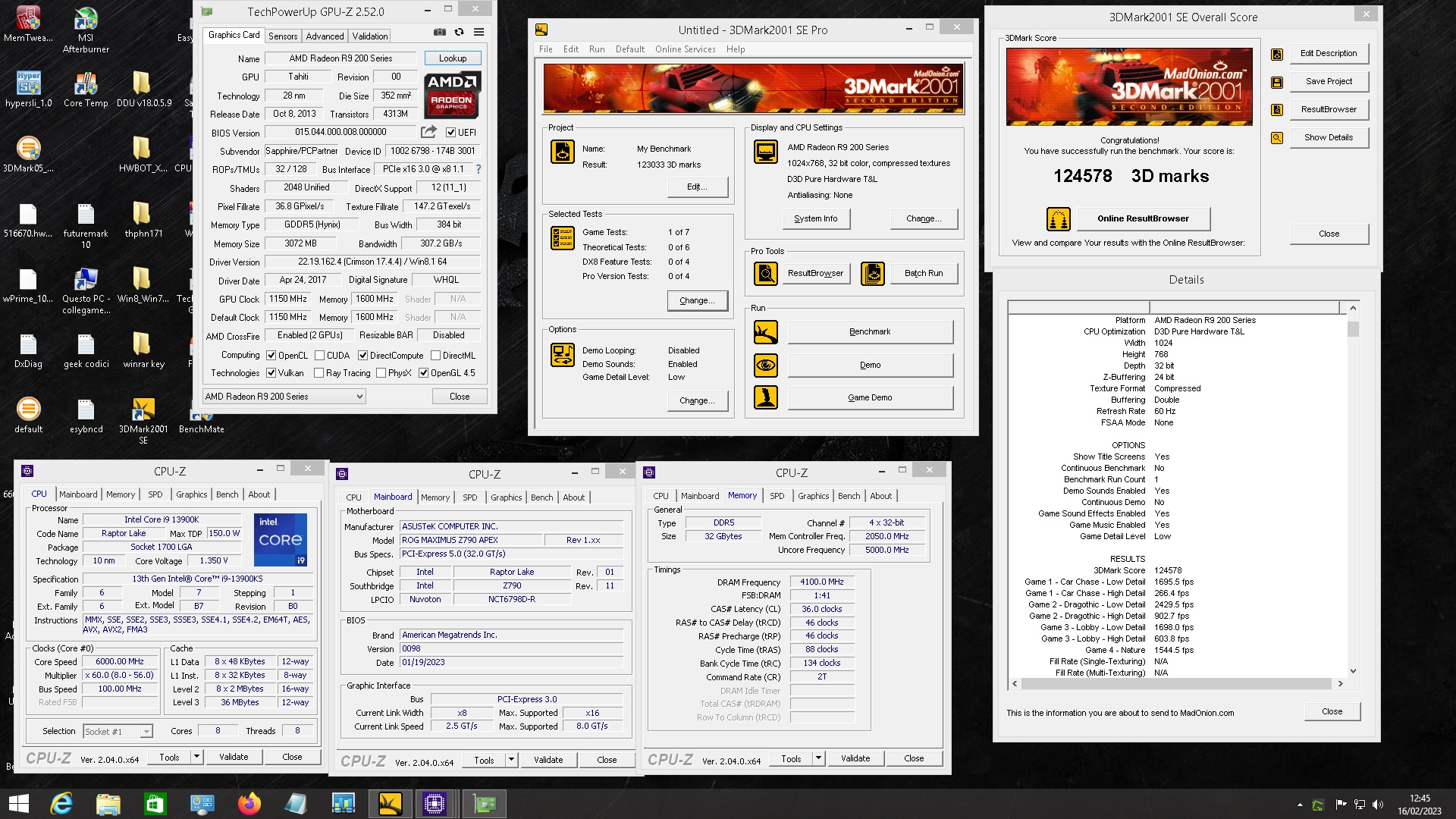Open the Validation tab in GPU-Z

point(370,36)
